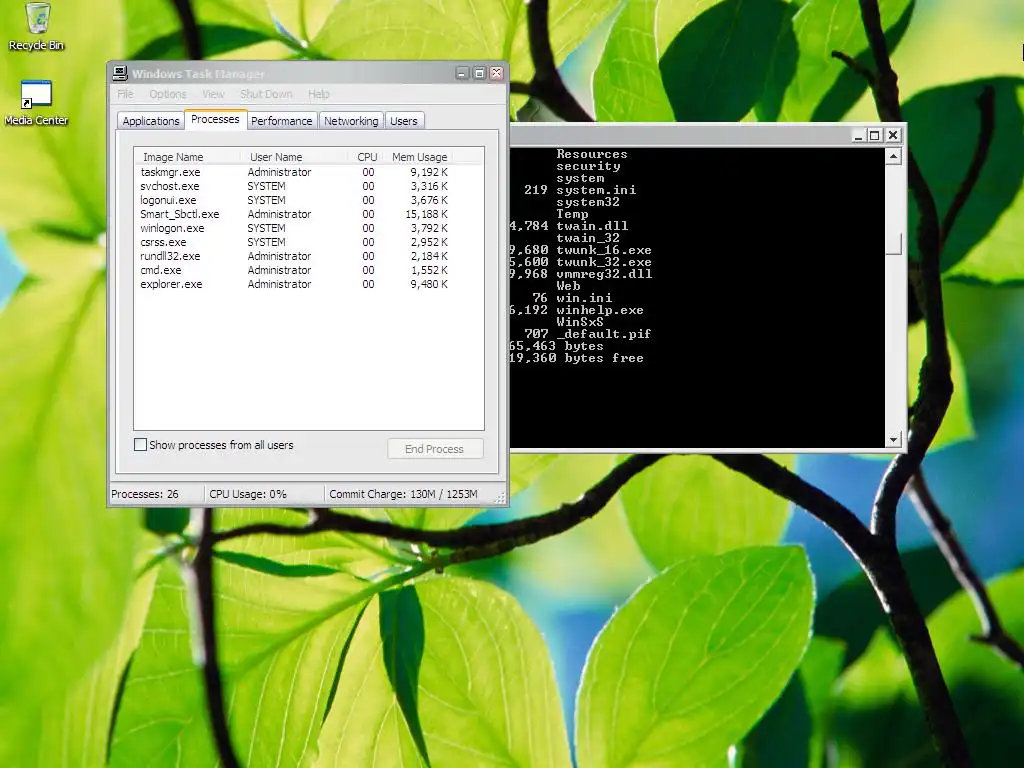Click the Task Manager title bar icon

pyautogui.click(x=120, y=73)
